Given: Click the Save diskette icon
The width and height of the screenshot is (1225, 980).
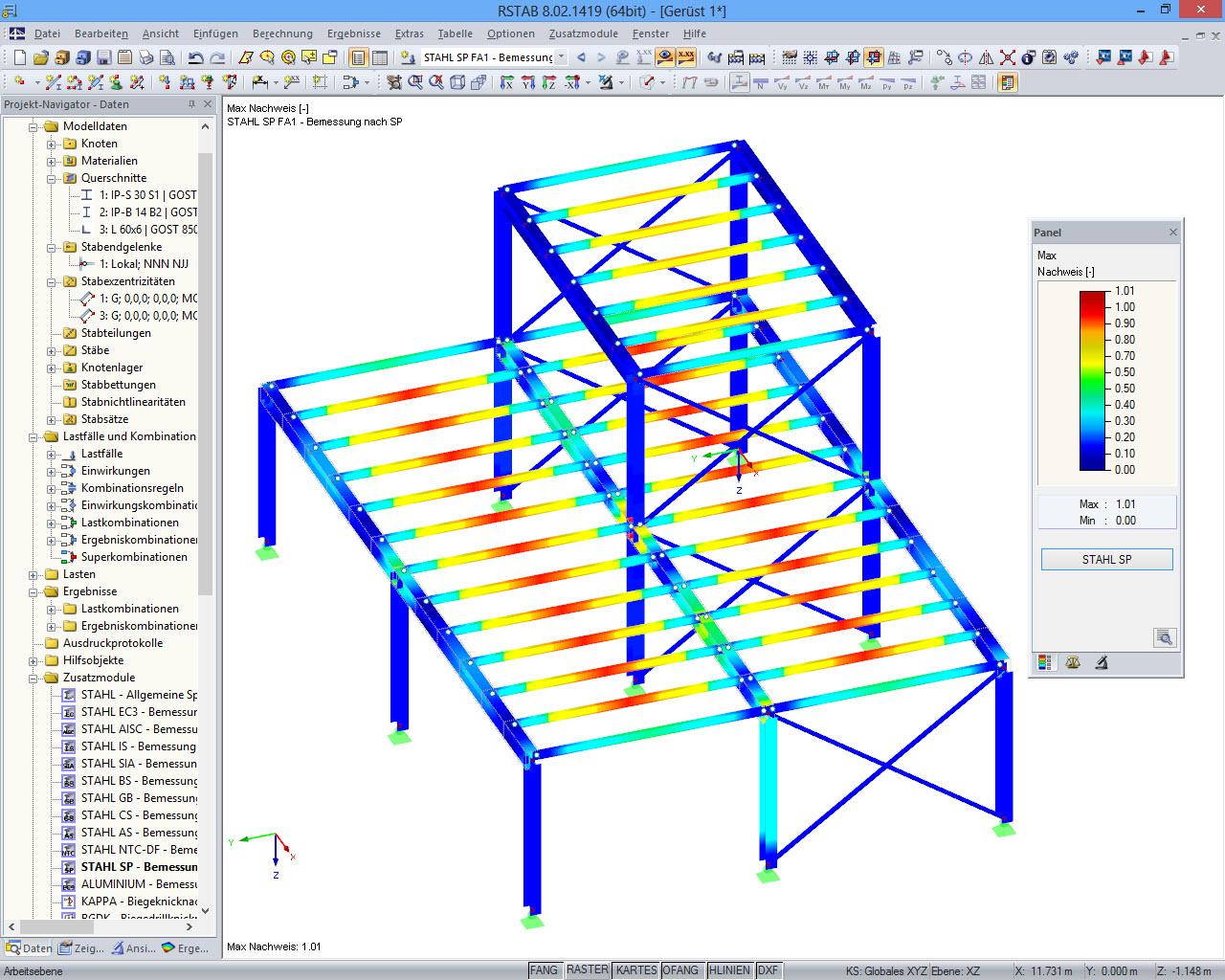Looking at the screenshot, I should point(104,57).
